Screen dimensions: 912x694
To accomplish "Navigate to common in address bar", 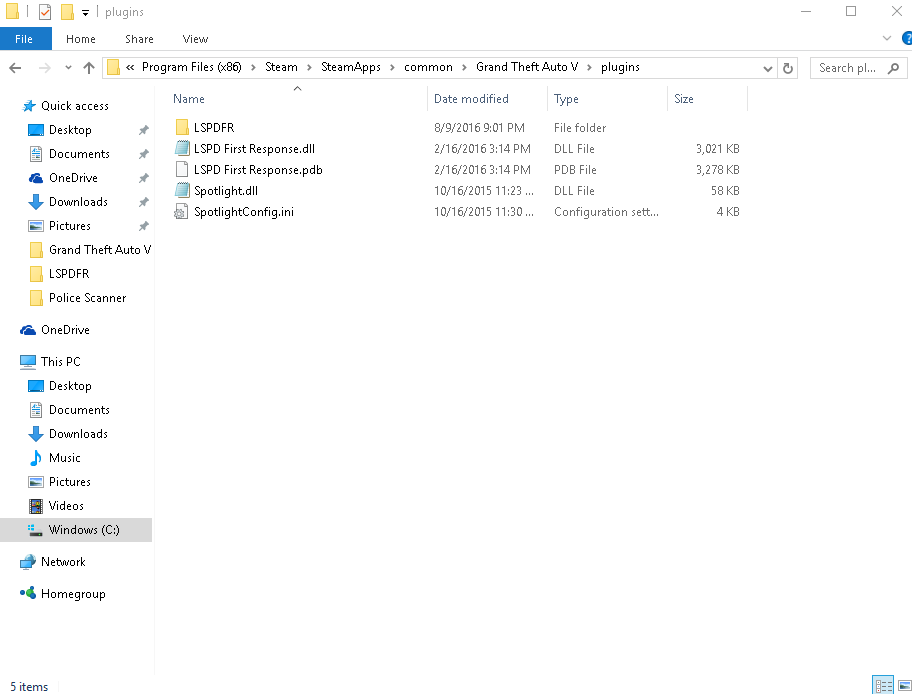I will [428, 67].
